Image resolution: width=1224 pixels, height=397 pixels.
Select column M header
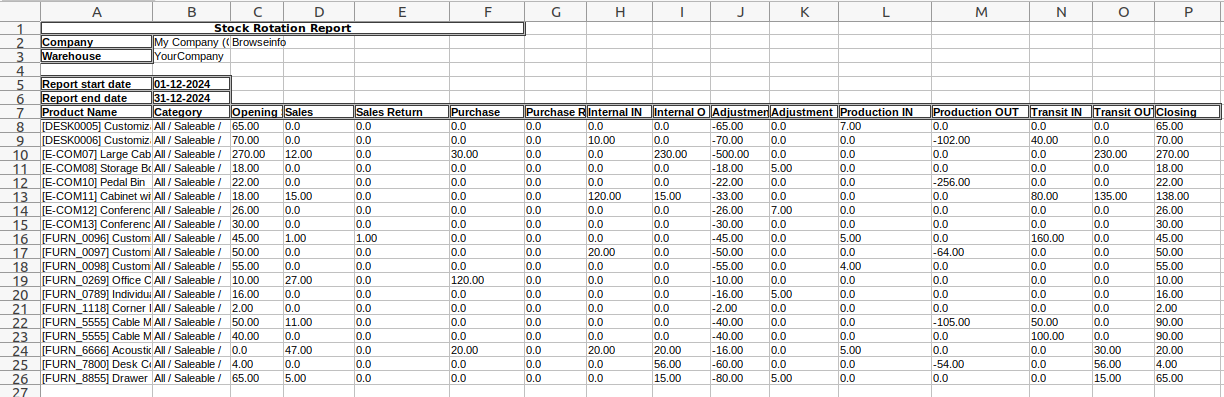(980, 11)
